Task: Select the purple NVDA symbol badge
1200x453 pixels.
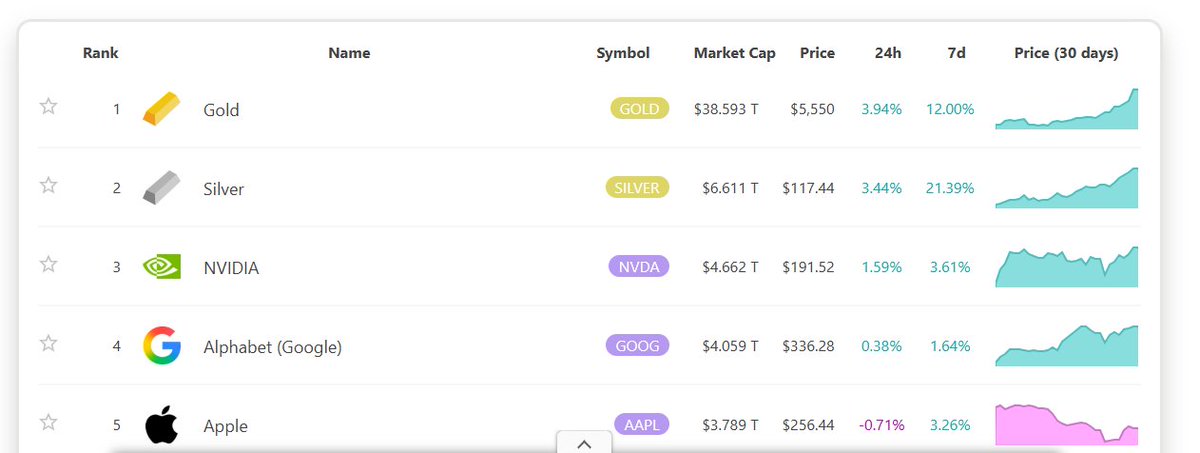Action: [638, 267]
